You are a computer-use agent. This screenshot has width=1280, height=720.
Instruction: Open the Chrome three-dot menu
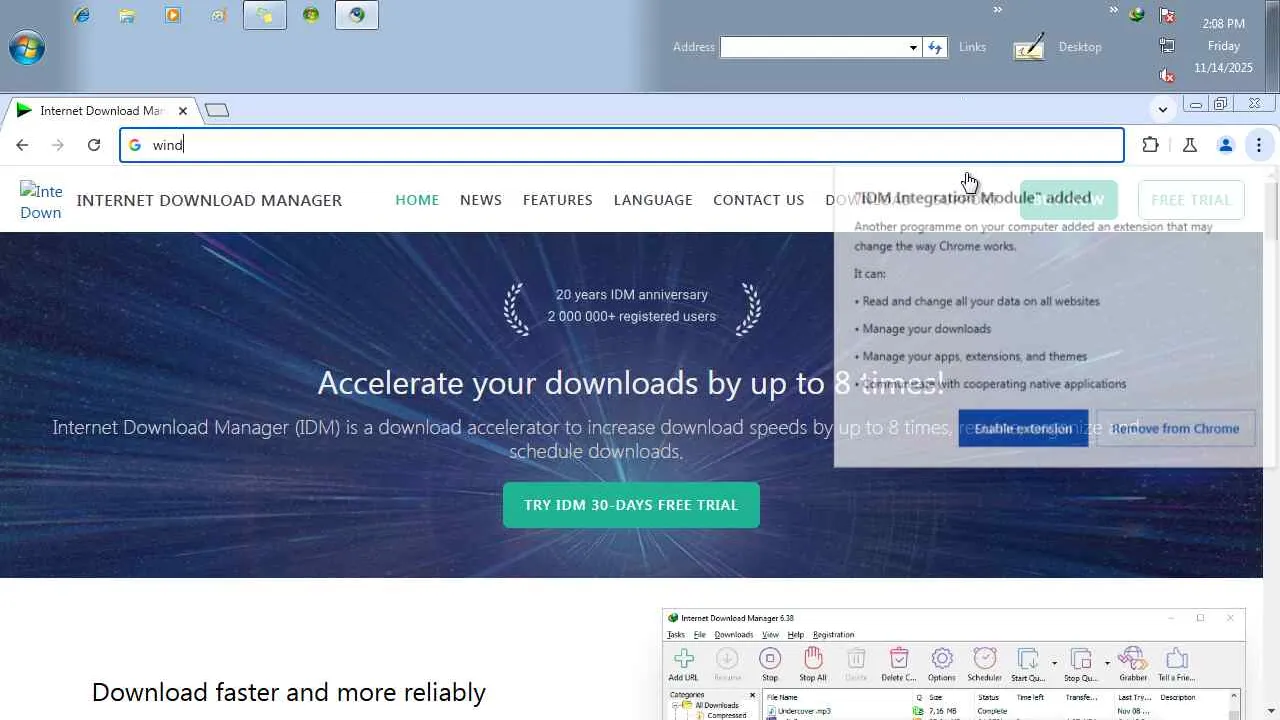point(1259,145)
